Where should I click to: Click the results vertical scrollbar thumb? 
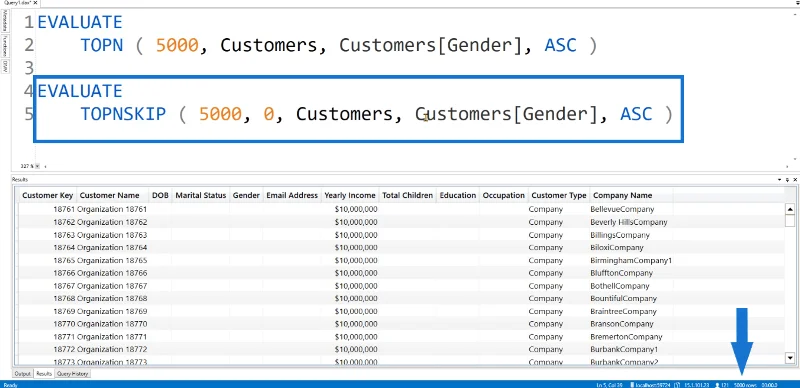click(x=790, y=221)
